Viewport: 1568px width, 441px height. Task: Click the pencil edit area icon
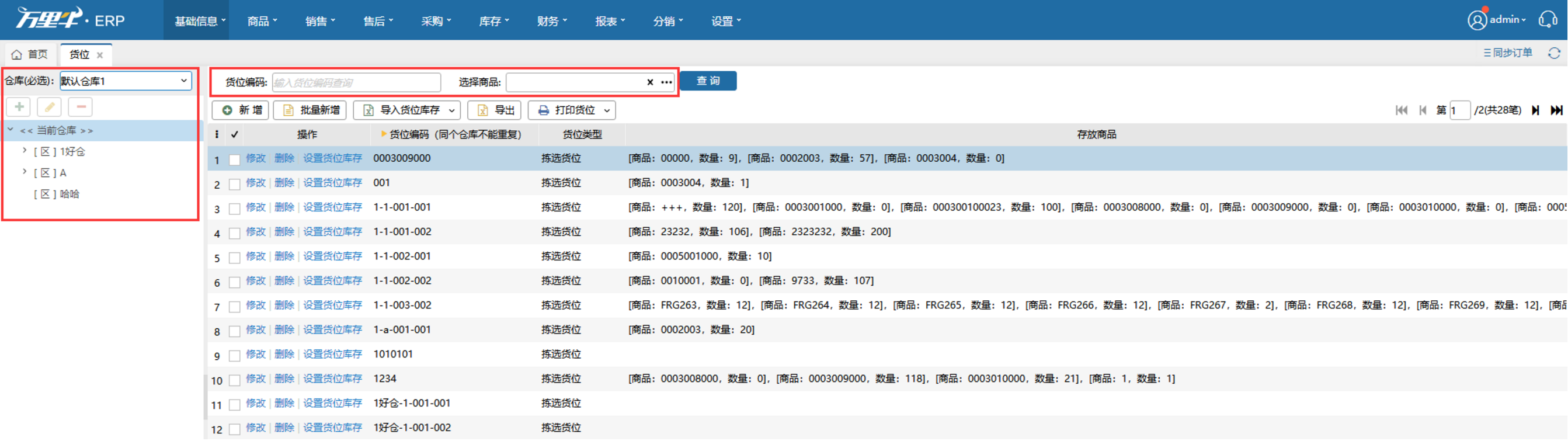coord(49,107)
